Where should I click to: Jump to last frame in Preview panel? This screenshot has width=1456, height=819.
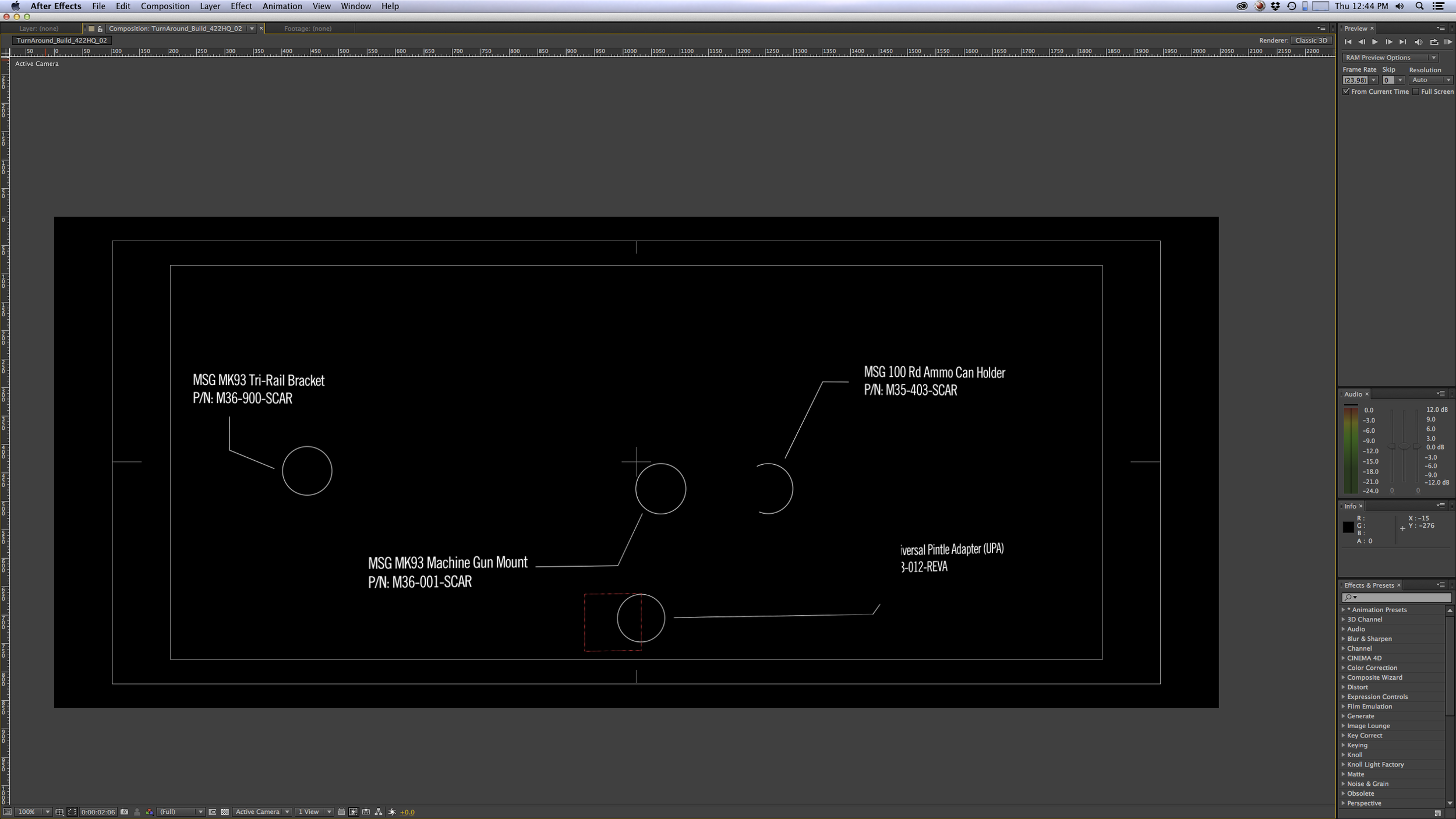[1403, 42]
